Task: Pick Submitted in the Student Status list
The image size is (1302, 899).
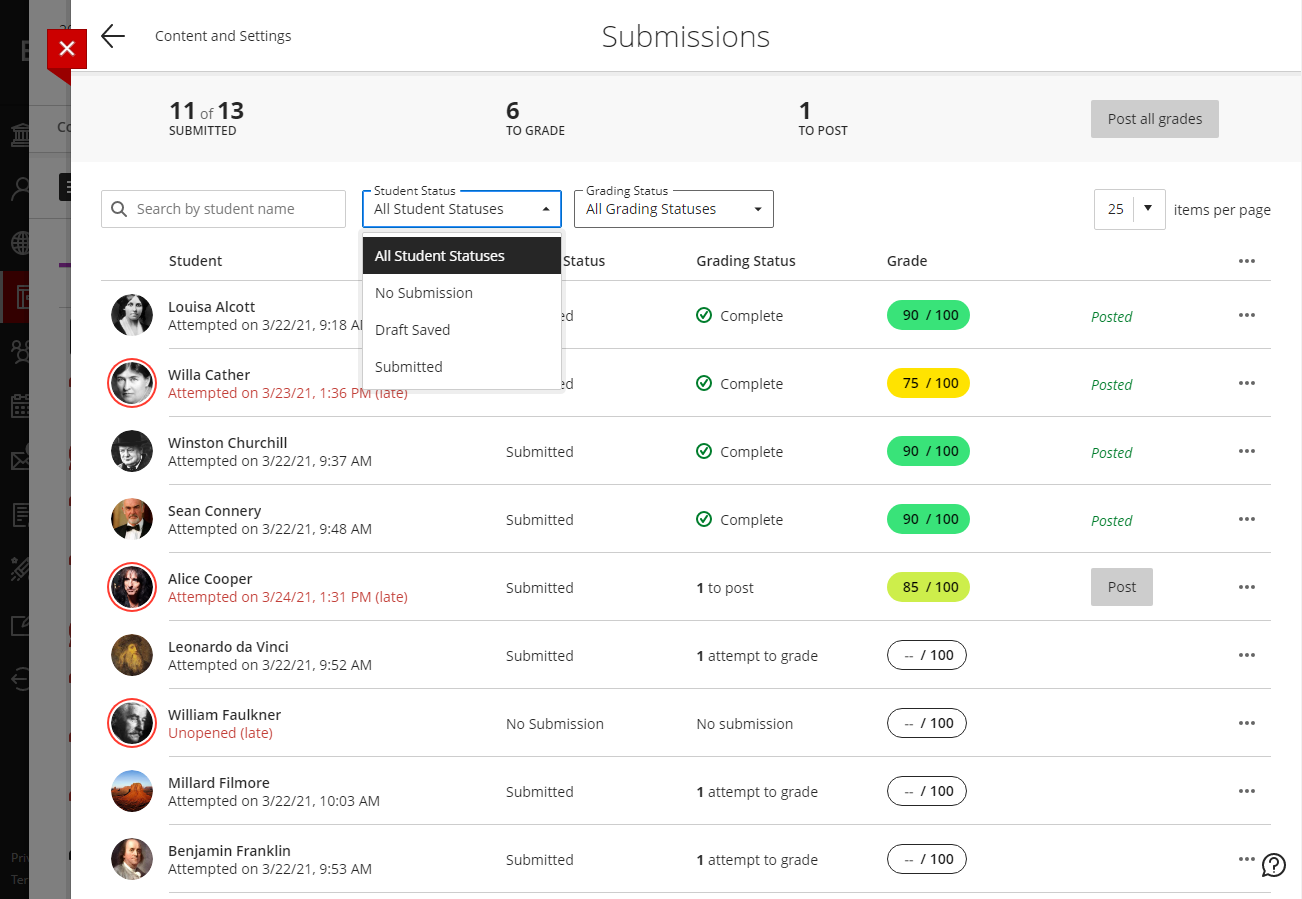Action: coord(408,367)
